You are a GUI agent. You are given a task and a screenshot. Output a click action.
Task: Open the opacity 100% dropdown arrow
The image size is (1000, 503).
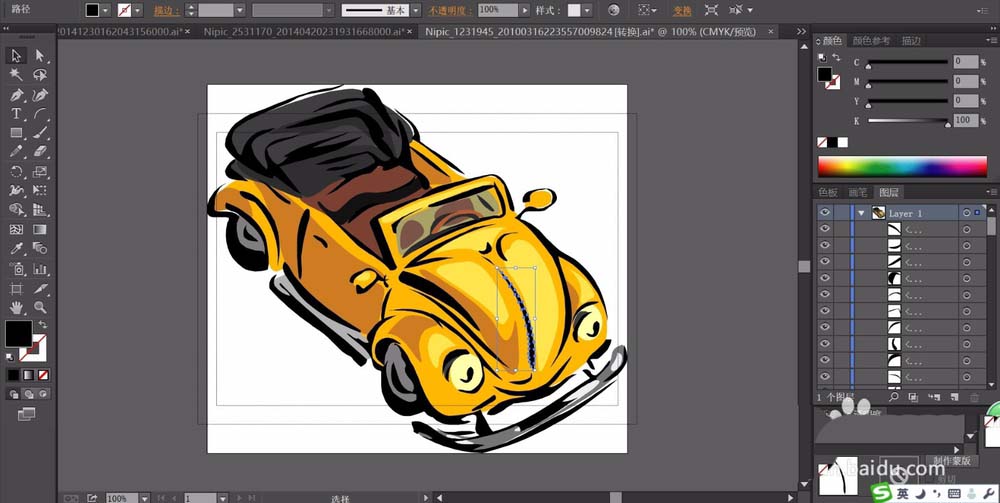point(525,10)
